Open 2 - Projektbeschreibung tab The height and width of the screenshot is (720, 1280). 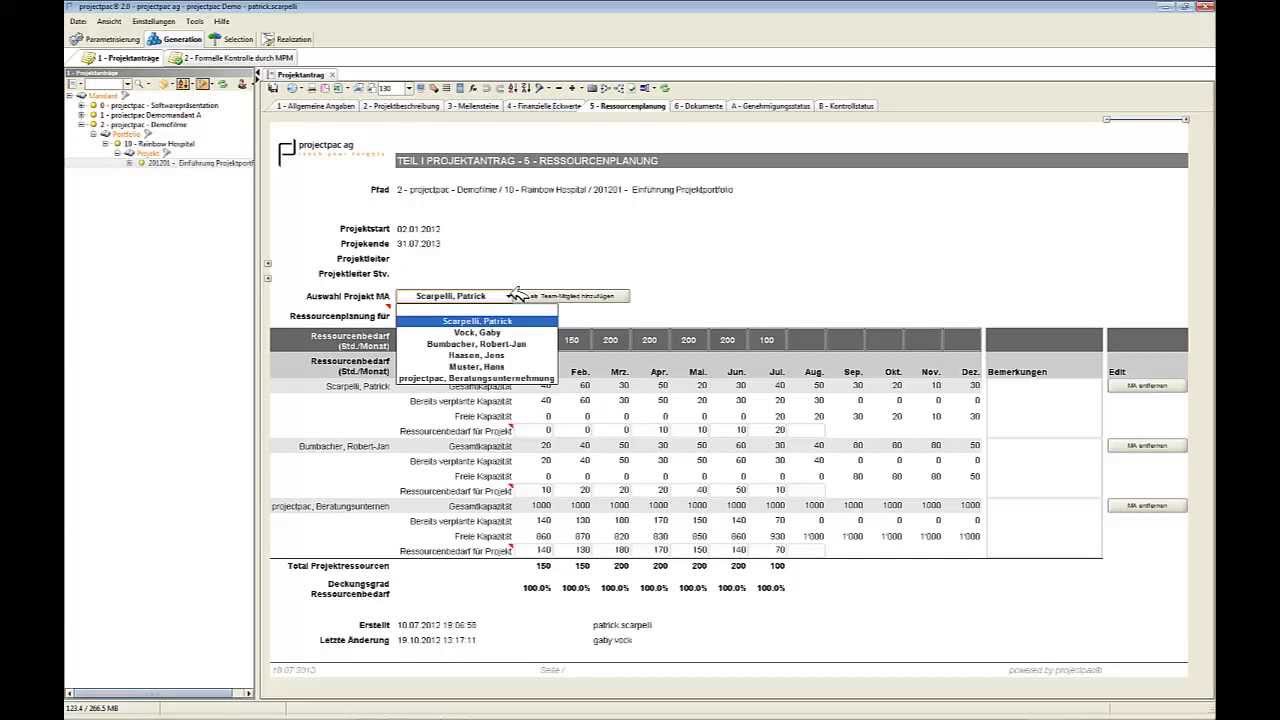[401, 106]
